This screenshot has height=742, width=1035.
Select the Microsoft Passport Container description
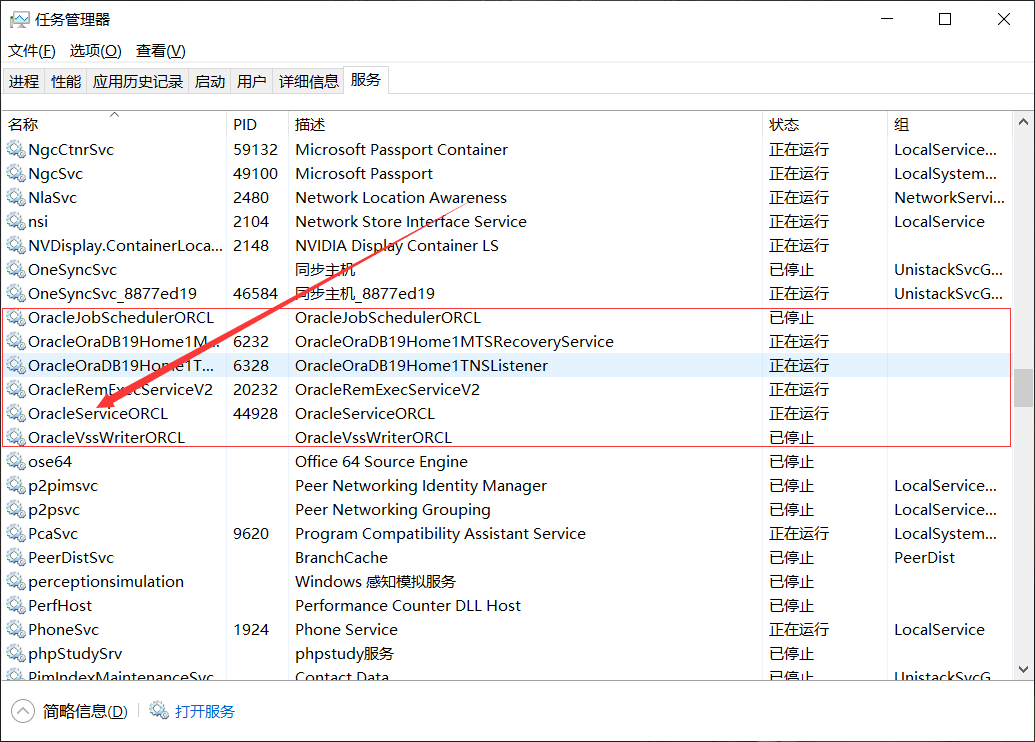coord(401,150)
